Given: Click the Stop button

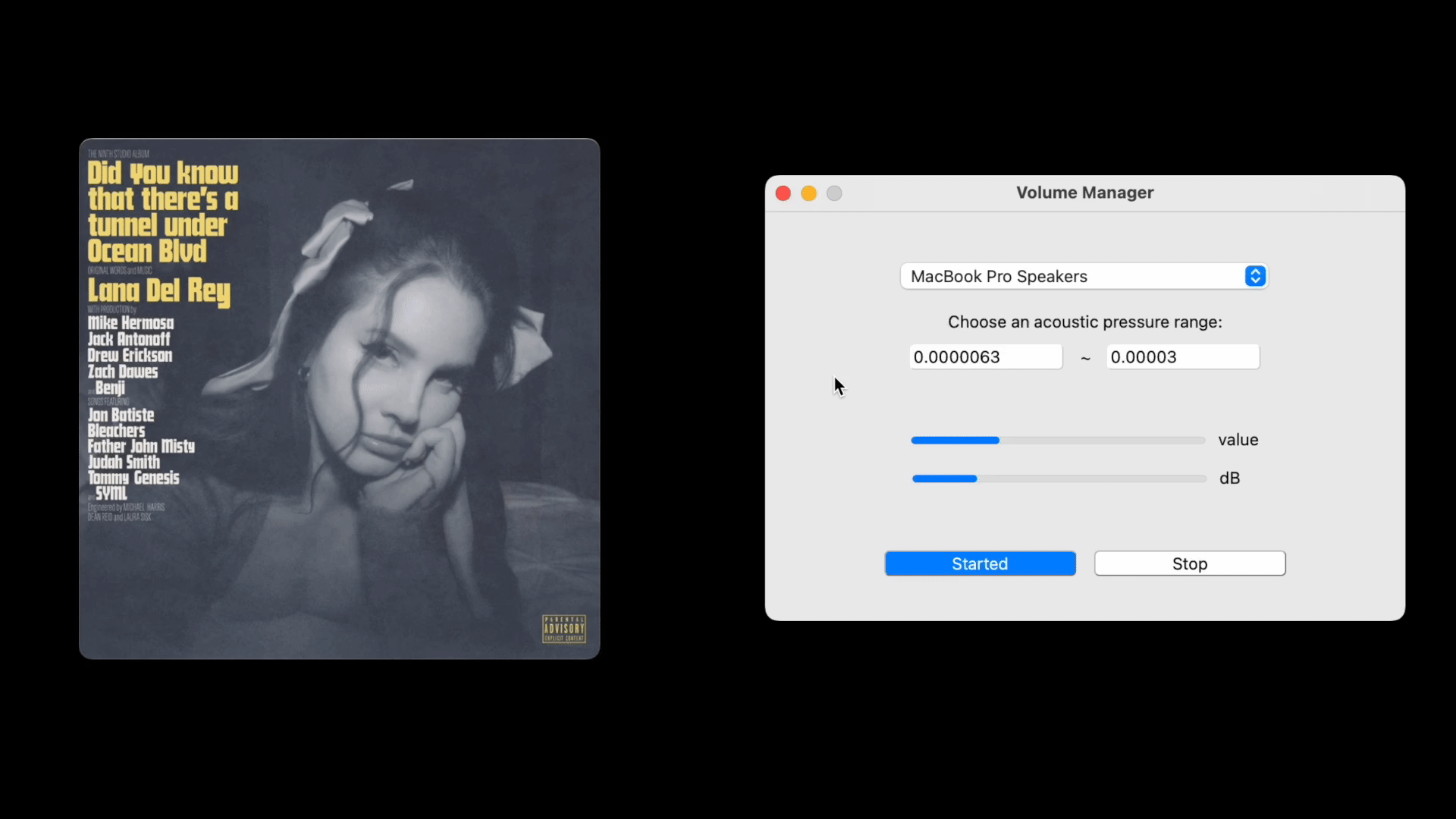Looking at the screenshot, I should [1190, 563].
